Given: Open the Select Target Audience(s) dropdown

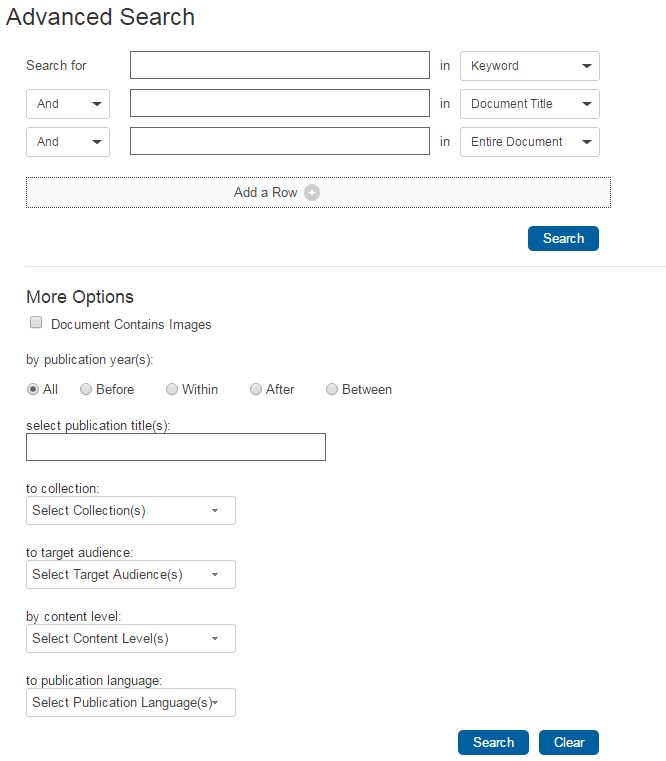Looking at the screenshot, I should (130, 575).
